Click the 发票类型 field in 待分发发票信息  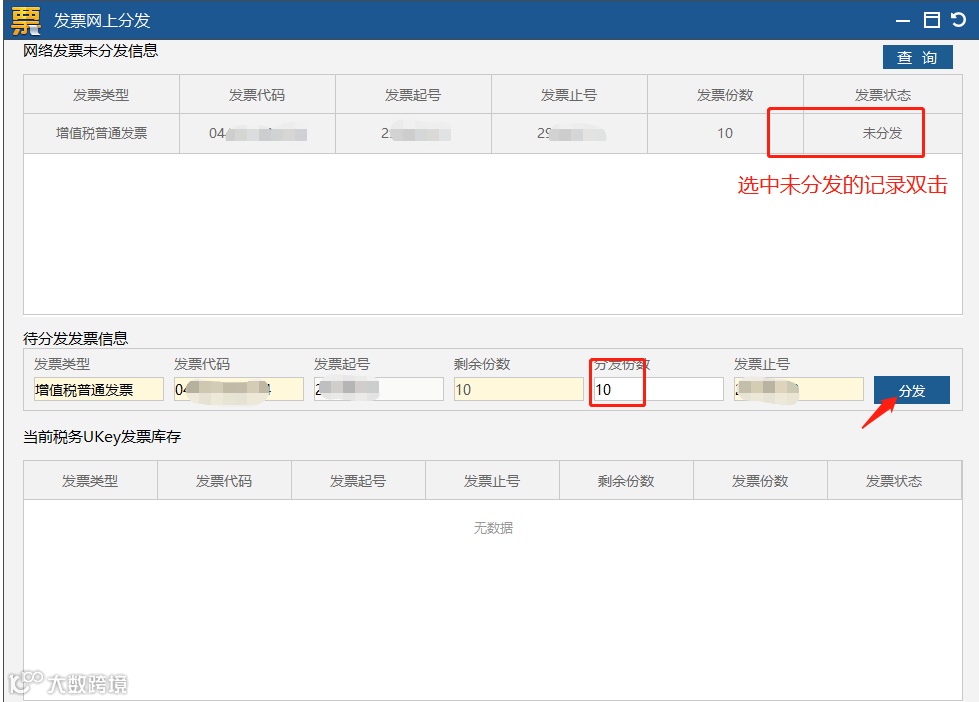(99, 390)
